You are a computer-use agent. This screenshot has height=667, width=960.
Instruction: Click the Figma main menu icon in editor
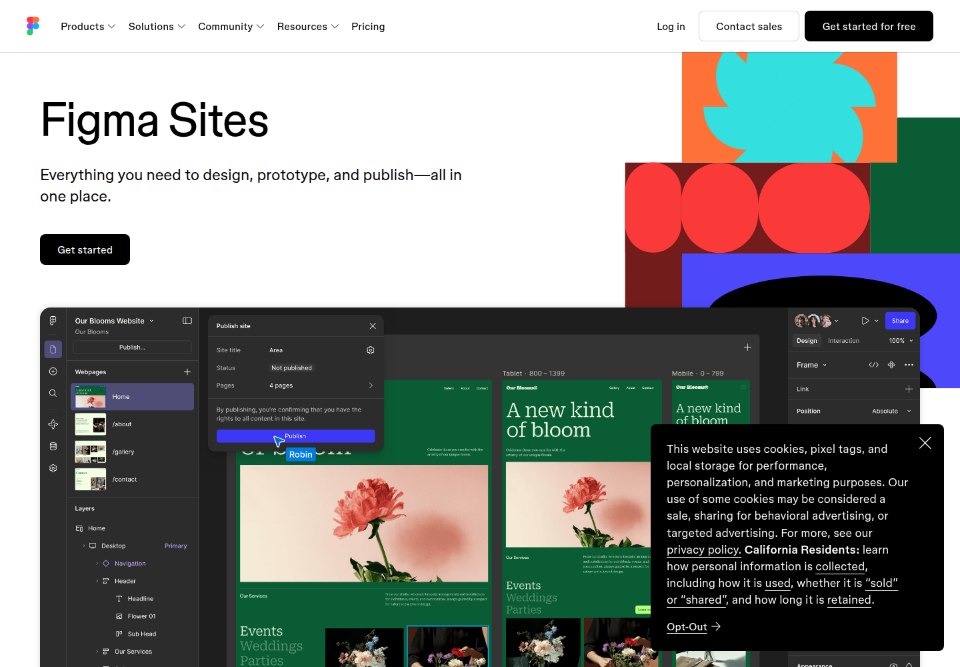pyautogui.click(x=53, y=320)
